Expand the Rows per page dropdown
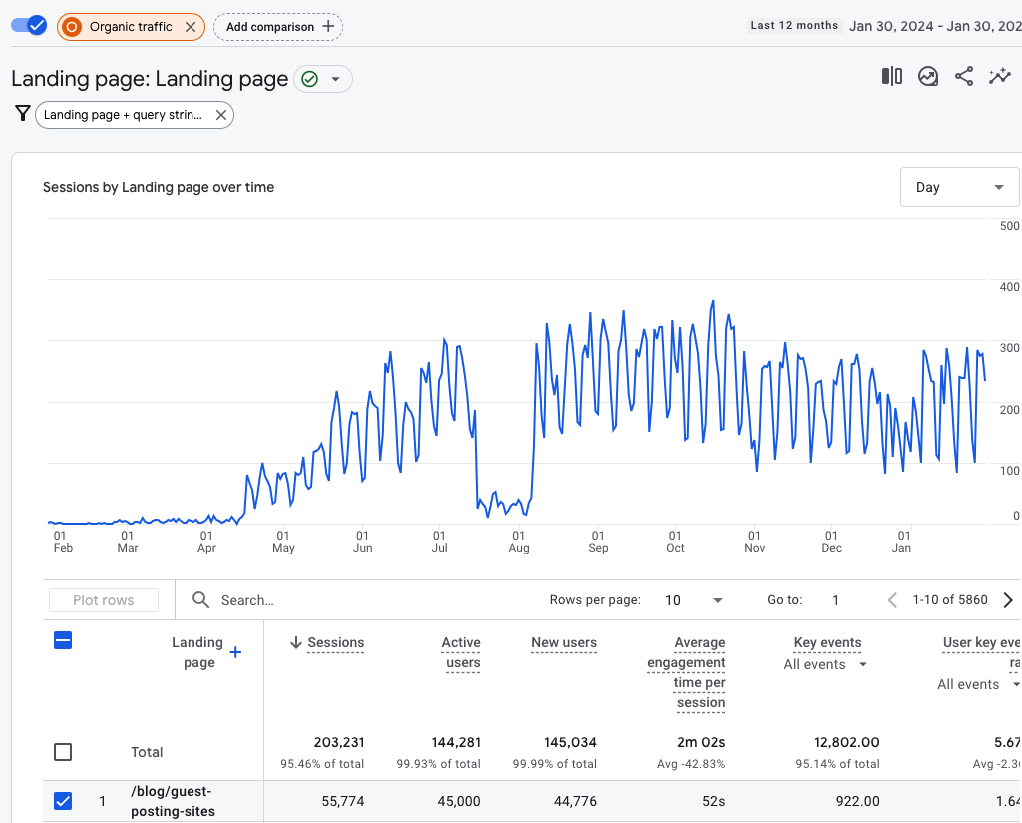 pyautogui.click(x=694, y=600)
